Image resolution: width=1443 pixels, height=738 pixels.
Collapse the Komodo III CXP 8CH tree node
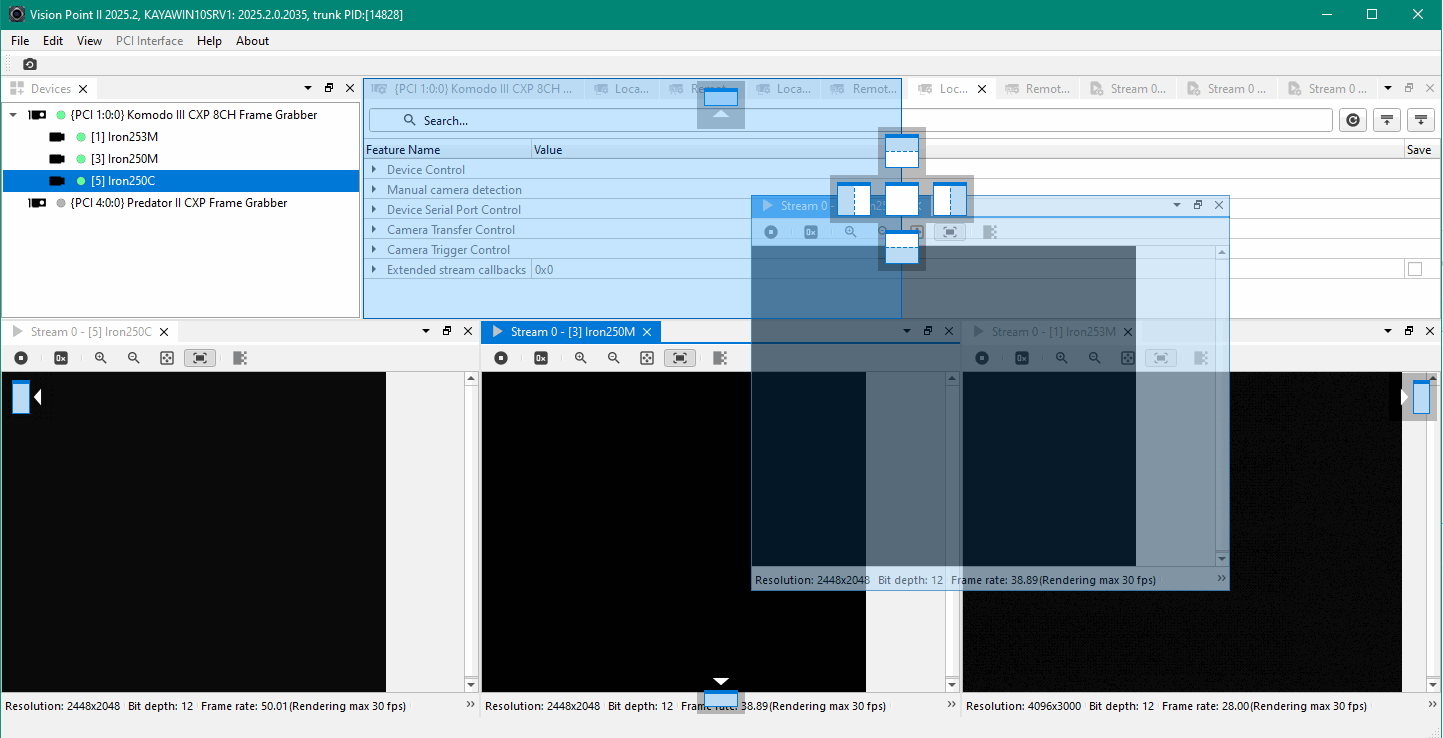(x=13, y=115)
